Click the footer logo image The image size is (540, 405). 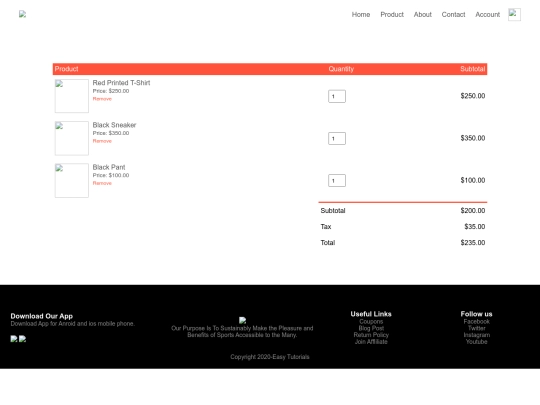pos(242,320)
